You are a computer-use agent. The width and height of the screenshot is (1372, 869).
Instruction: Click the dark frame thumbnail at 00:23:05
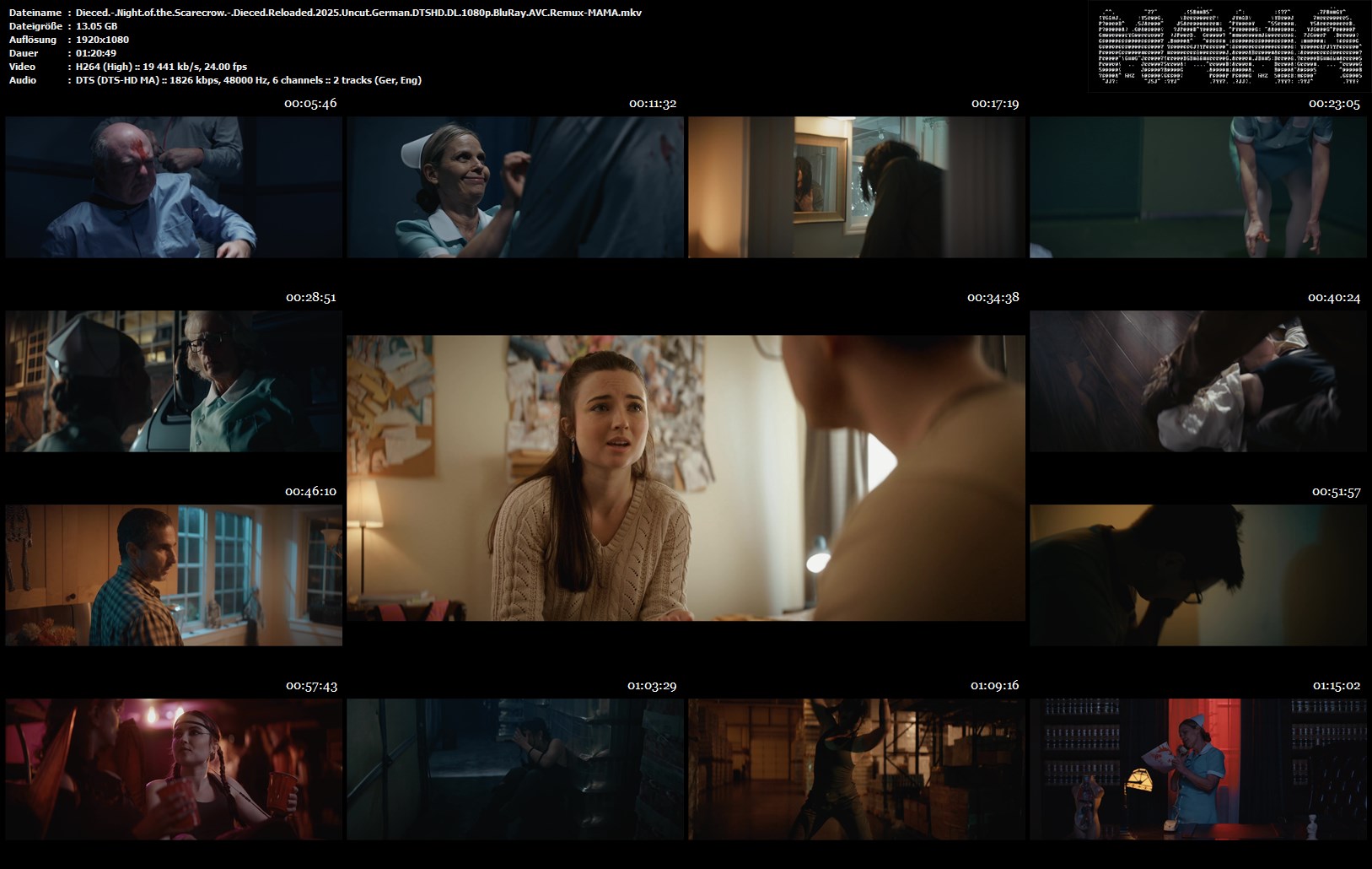(1198, 187)
